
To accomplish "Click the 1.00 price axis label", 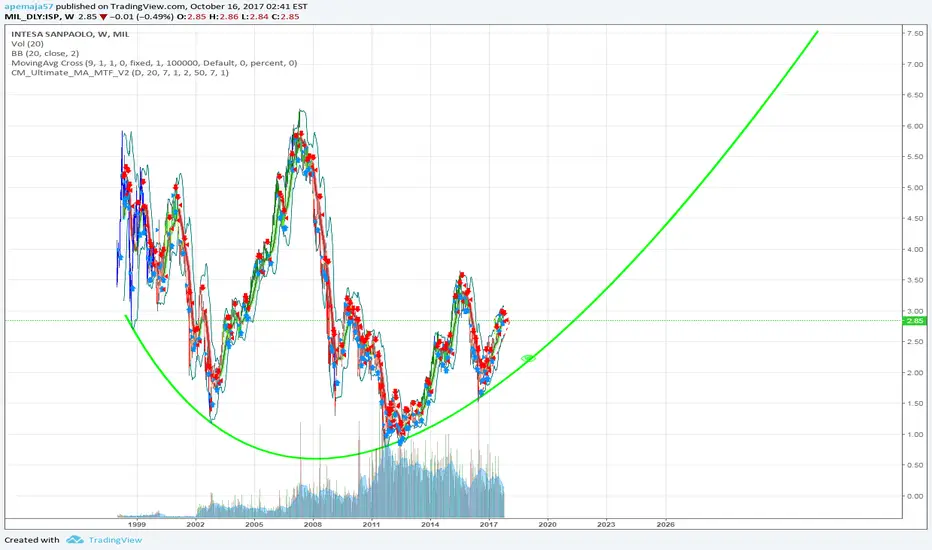I will click(914, 434).
